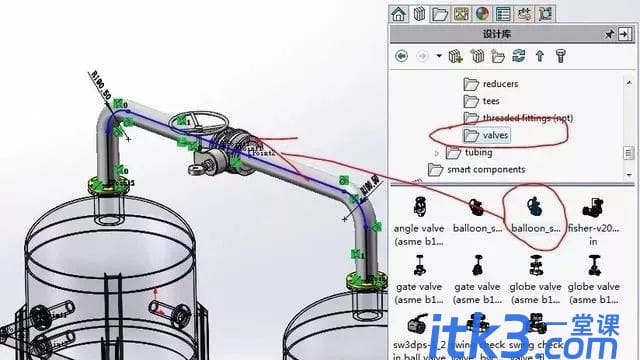Click the folder tree scroll-down arrow
This screenshot has height=360, width=640.
(629, 175)
